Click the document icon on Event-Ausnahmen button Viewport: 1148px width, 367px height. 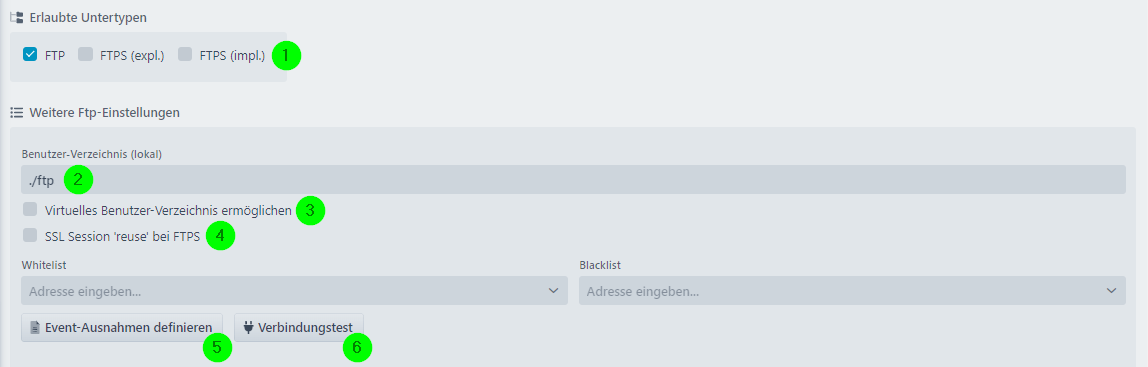pos(34,327)
